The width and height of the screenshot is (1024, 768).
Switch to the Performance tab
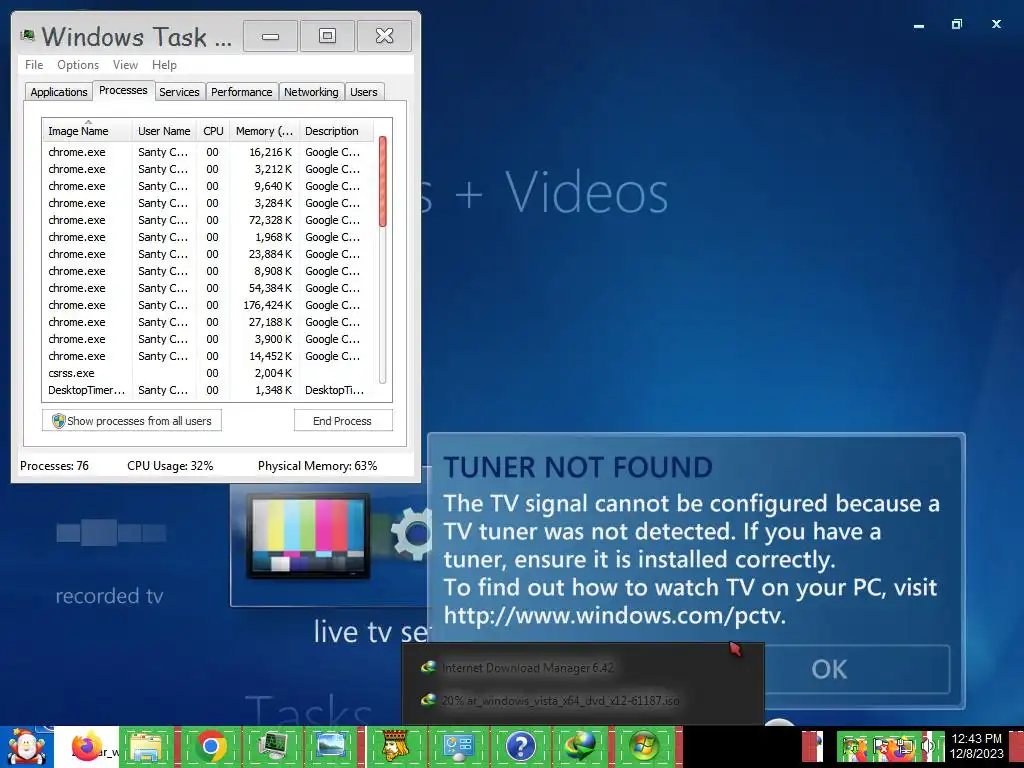(241, 92)
